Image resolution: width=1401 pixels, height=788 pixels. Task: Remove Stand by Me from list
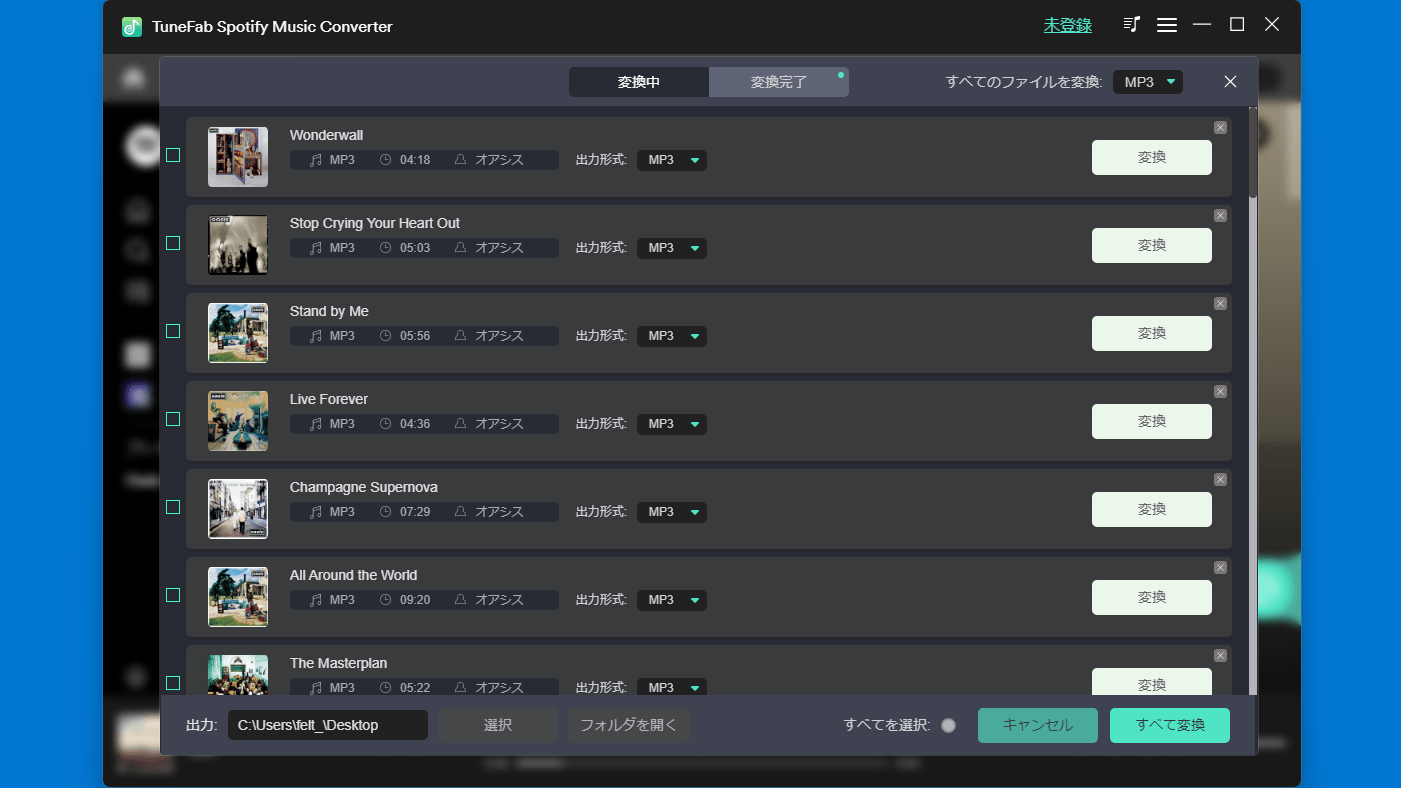(1220, 303)
